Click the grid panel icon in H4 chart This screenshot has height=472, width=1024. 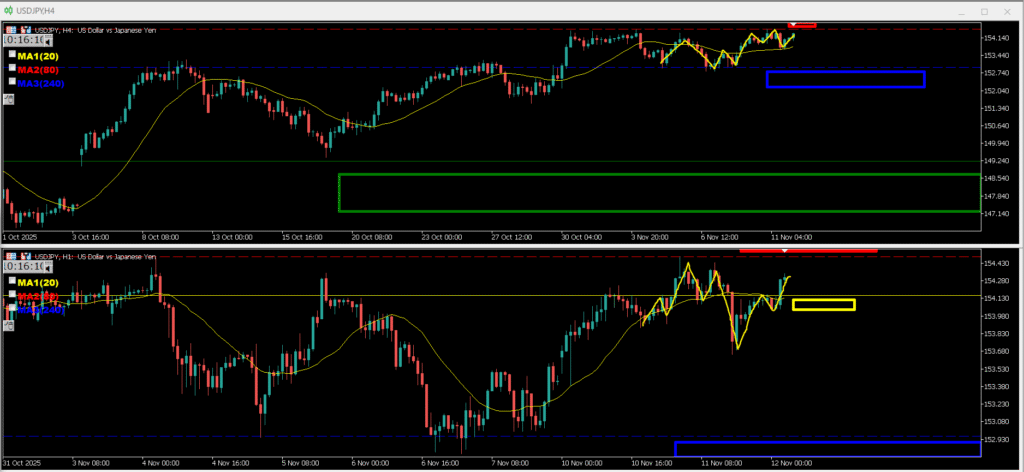point(10,30)
